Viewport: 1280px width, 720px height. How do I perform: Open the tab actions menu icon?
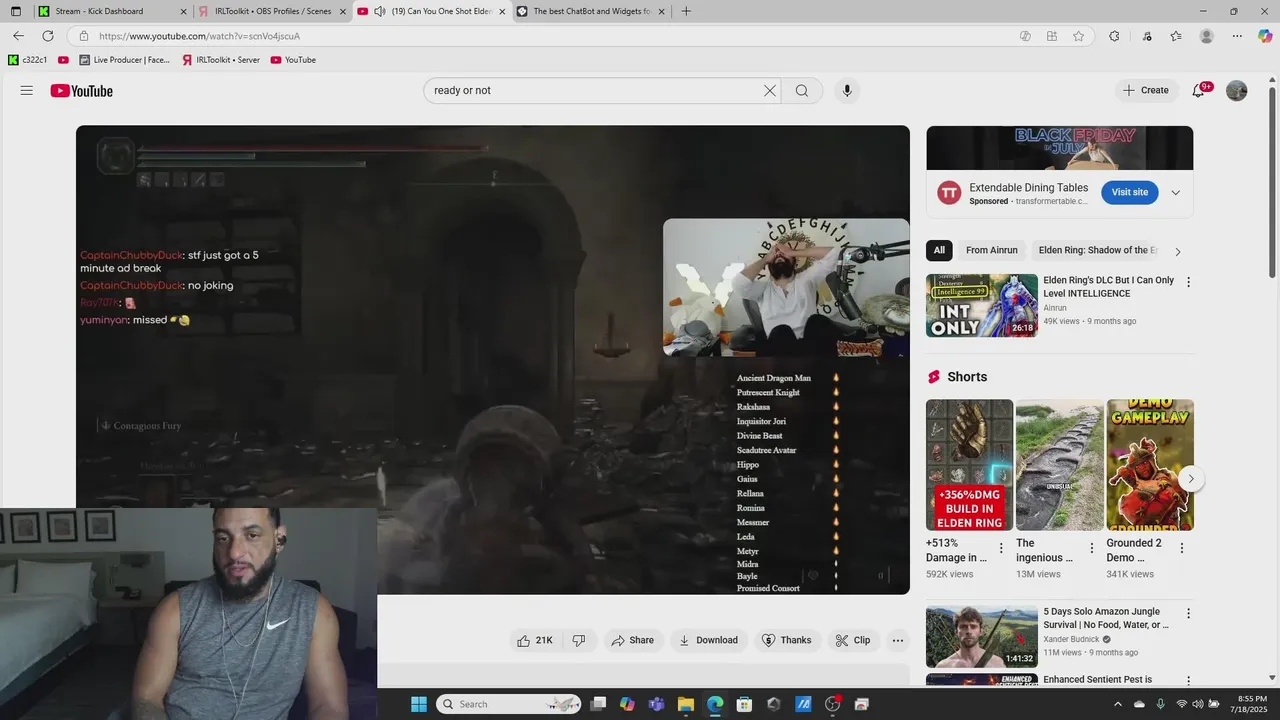(15, 11)
